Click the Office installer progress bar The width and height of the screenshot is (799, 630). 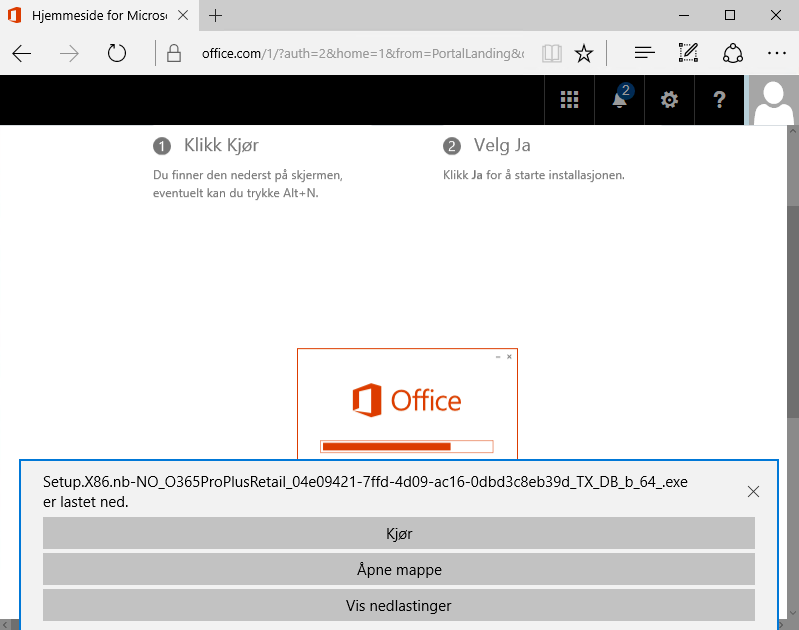point(407,447)
